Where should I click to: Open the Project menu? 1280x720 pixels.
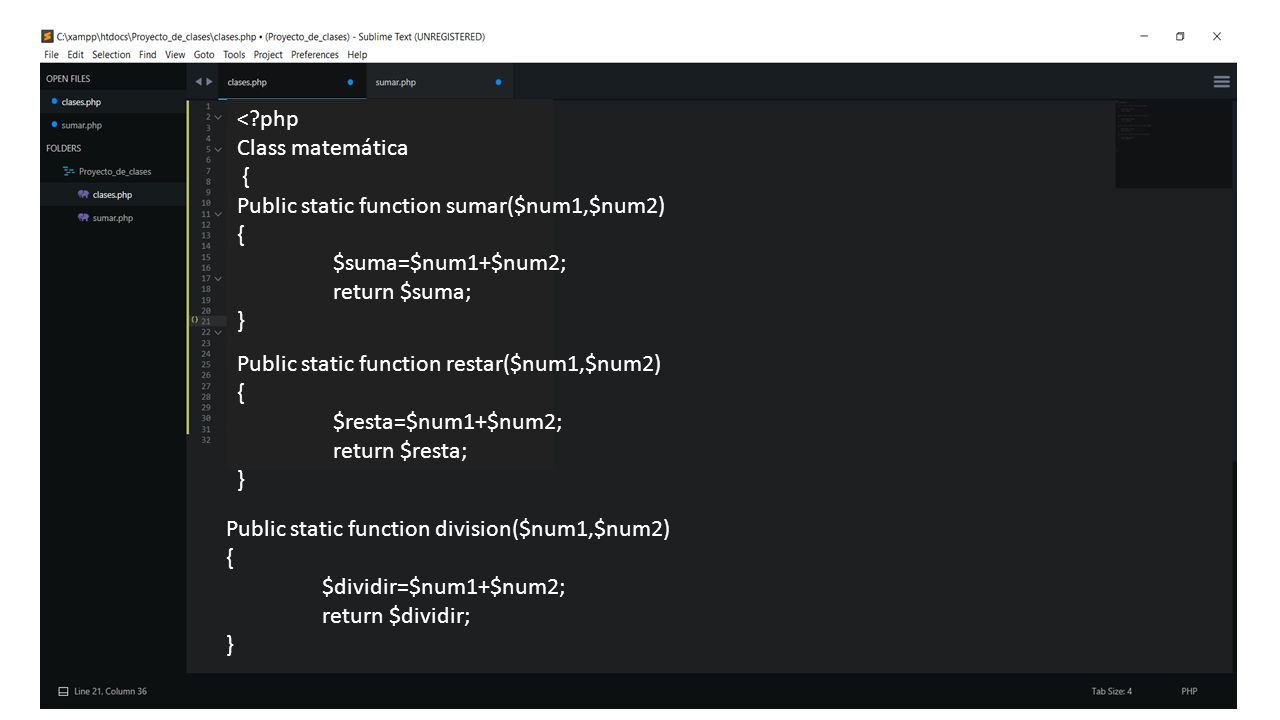pyautogui.click(x=268, y=55)
